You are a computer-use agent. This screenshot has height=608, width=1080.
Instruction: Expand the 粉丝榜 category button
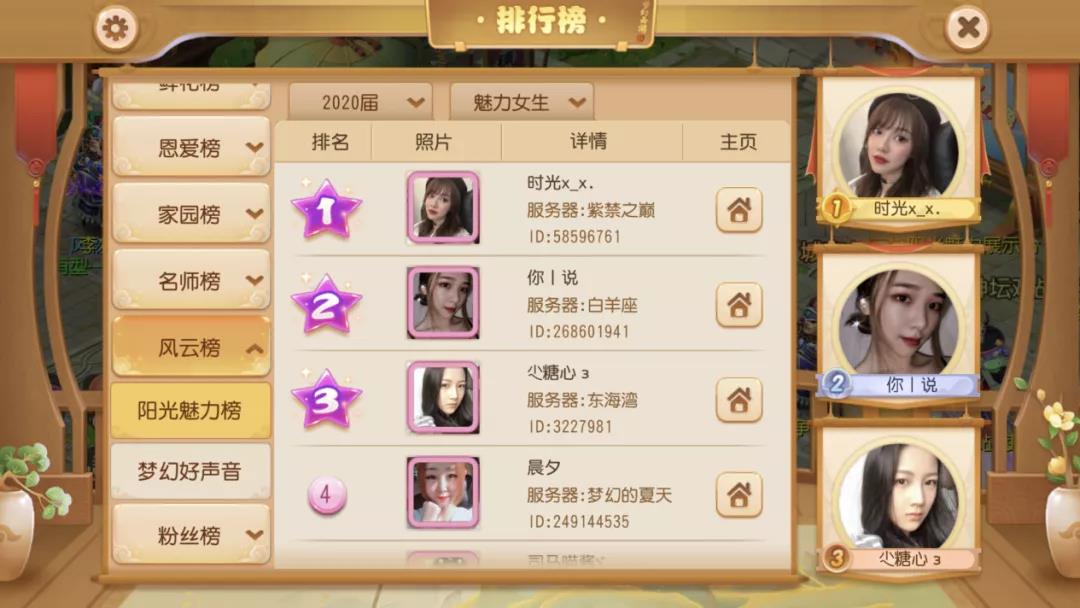(191, 534)
